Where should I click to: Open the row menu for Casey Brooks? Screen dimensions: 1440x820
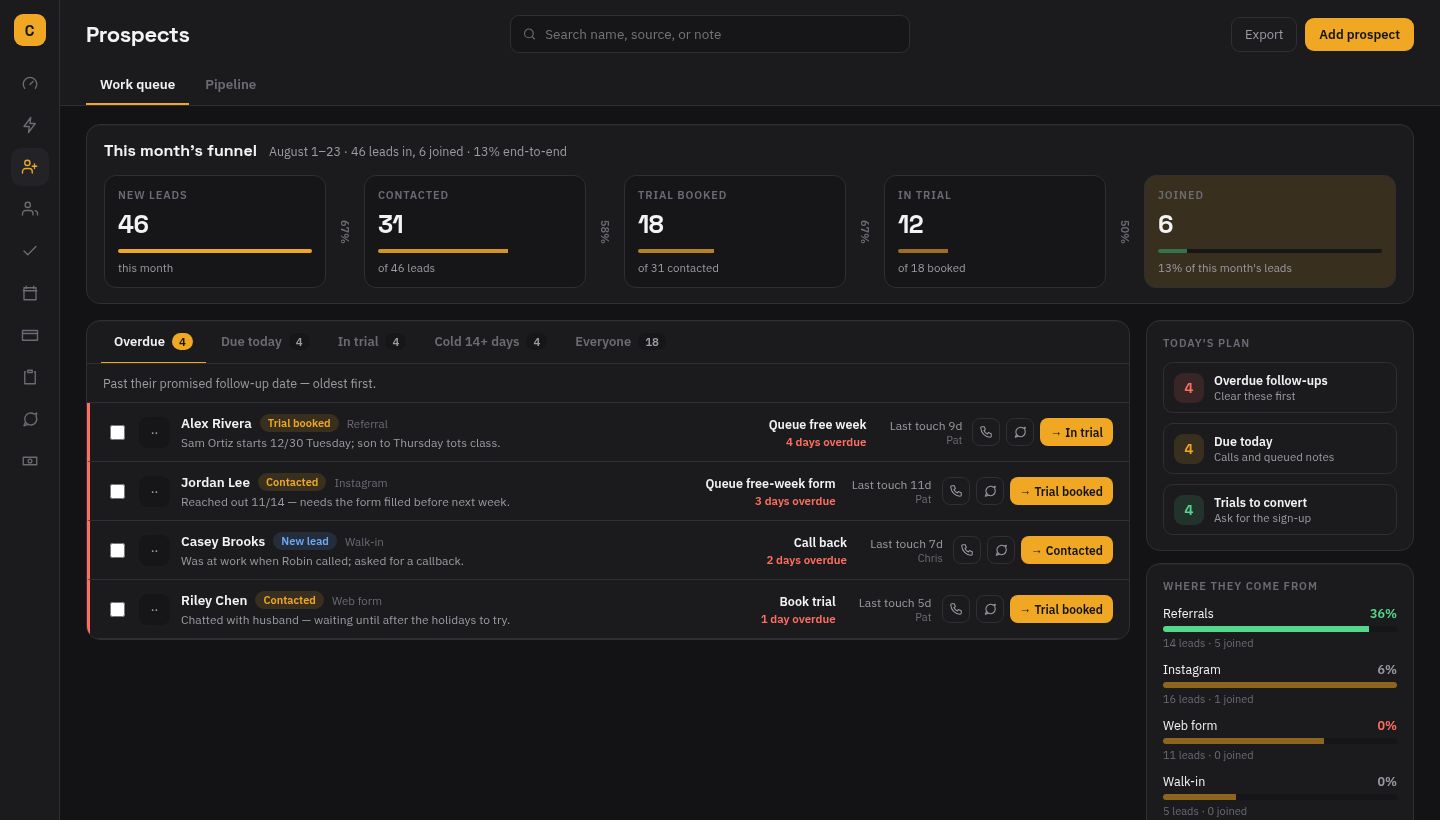(154, 550)
